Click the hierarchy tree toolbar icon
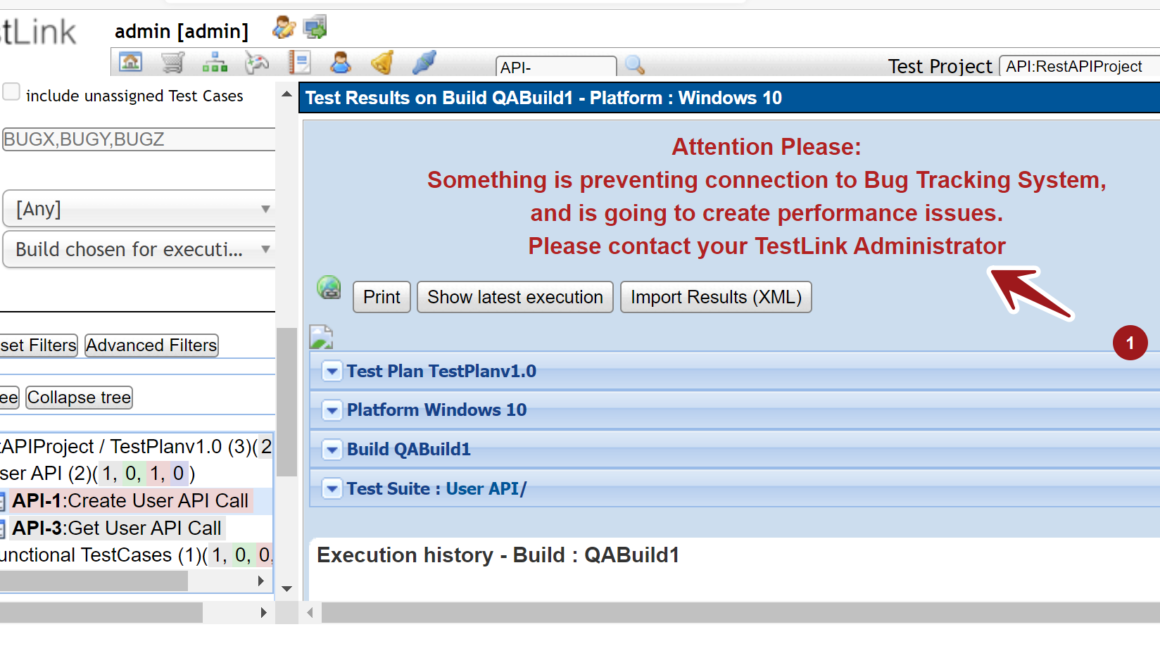This screenshot has height=665, width=1160. [215, 63]
